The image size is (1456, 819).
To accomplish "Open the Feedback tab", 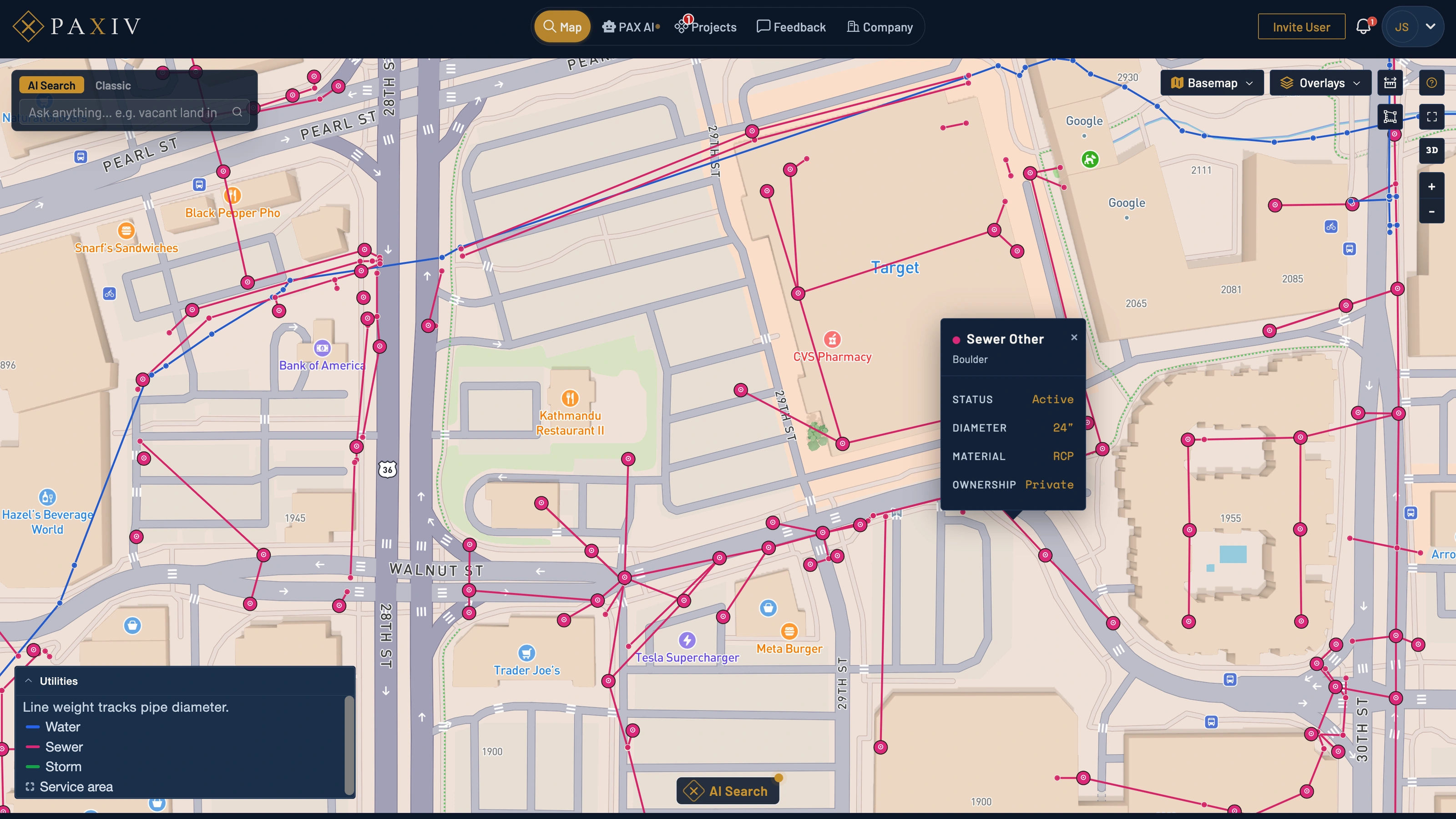I will point(791,26).
